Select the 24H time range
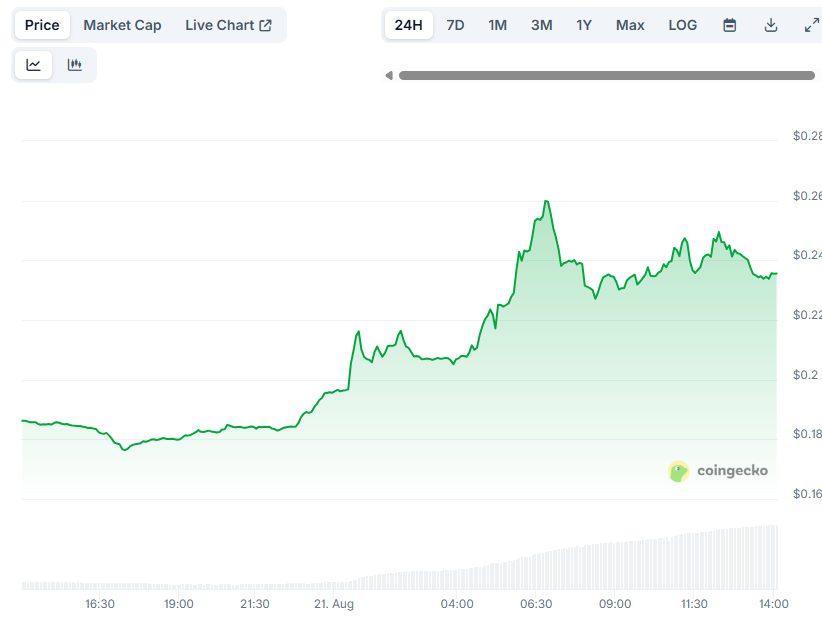822x618 pixels. tap(408, 25)
